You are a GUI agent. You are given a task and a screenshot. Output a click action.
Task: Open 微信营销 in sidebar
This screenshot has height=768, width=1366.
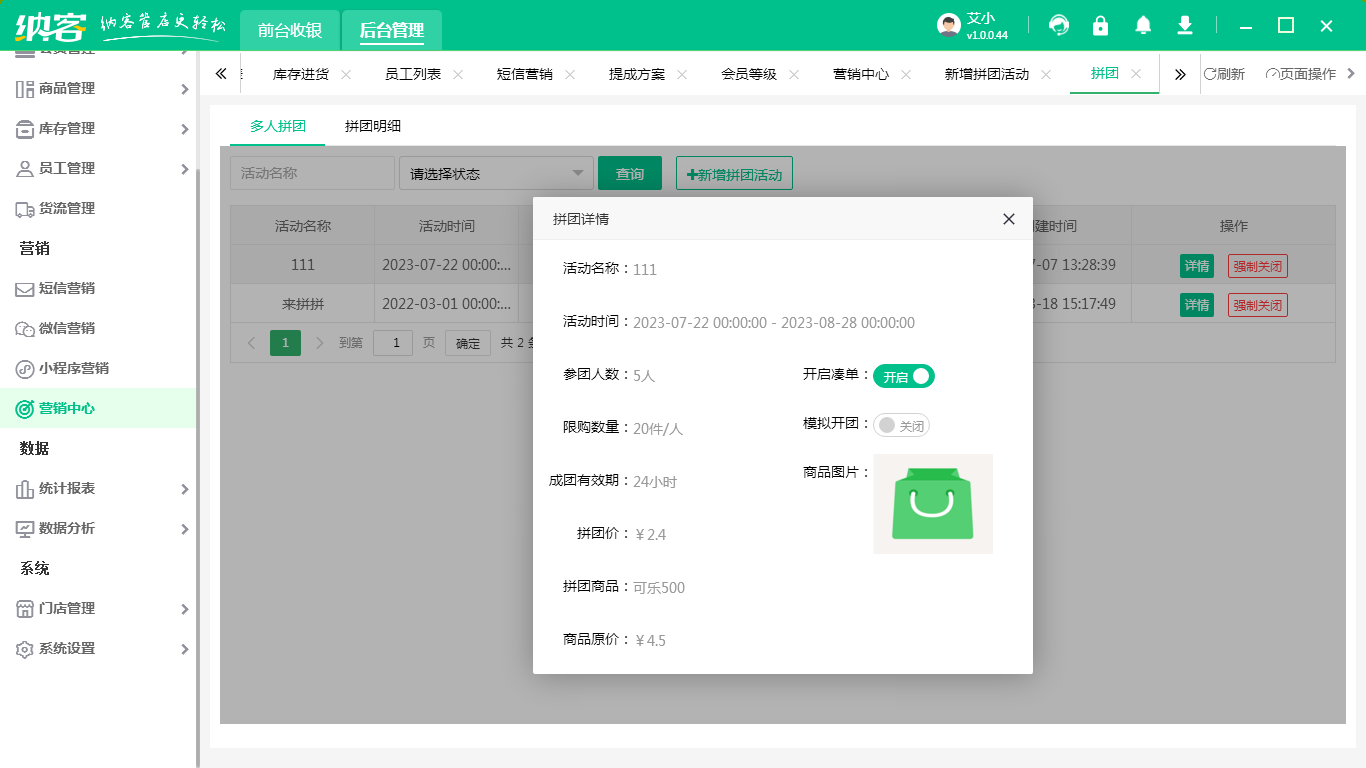click(67, 328)
